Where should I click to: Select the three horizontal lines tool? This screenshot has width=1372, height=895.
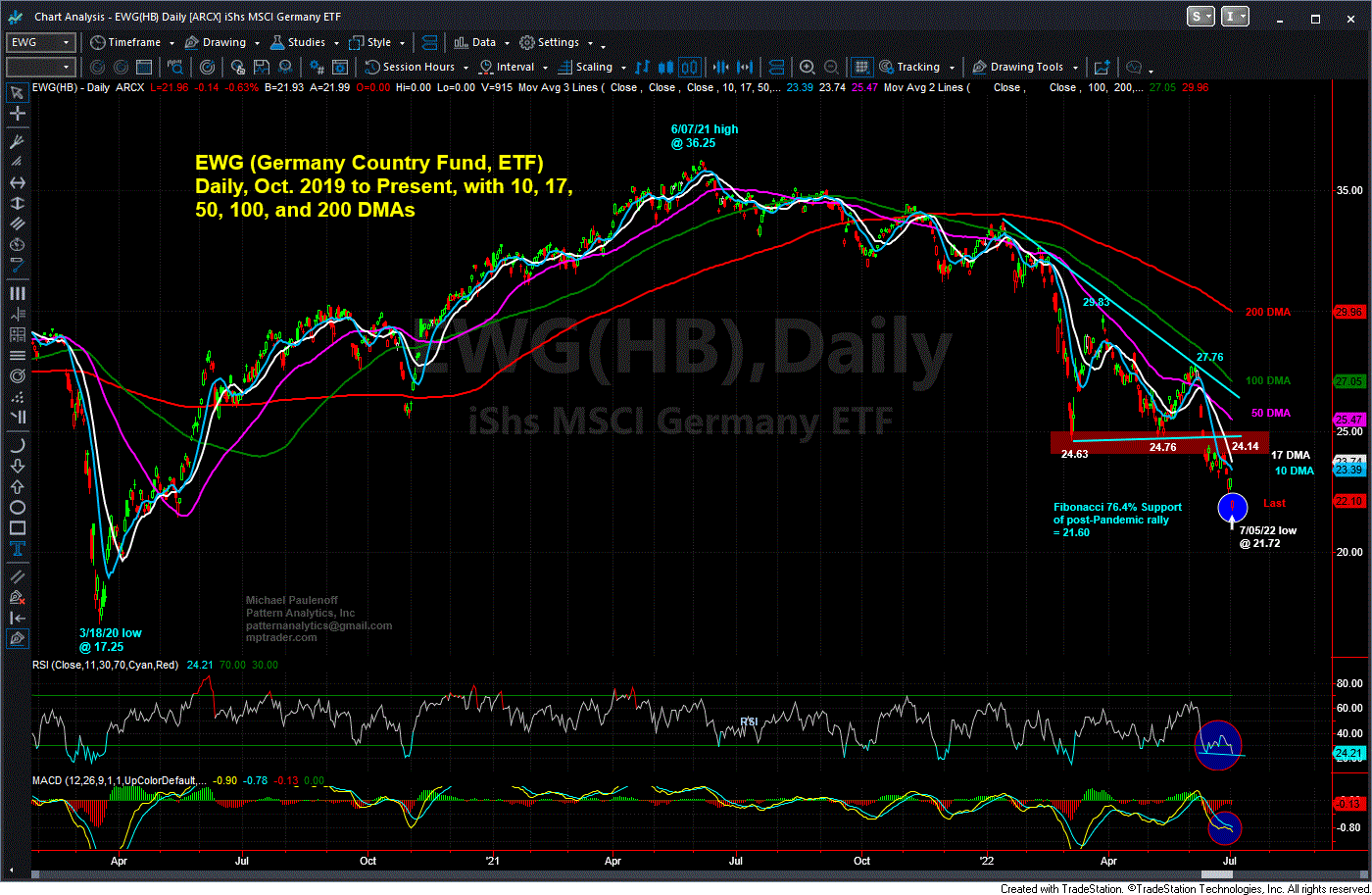pyautogui.click(x=17, y=355)
